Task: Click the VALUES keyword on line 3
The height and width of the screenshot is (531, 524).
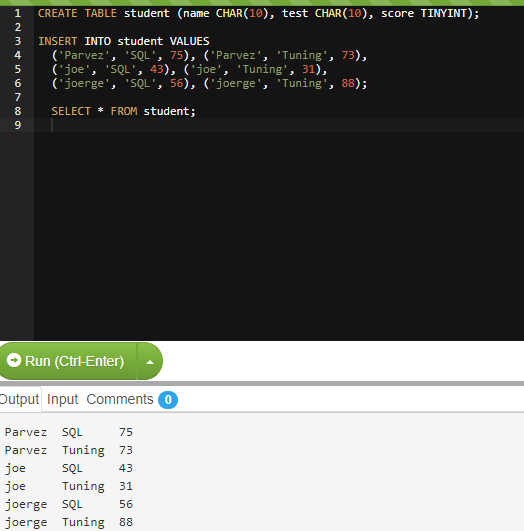Action: coord(189,41)
